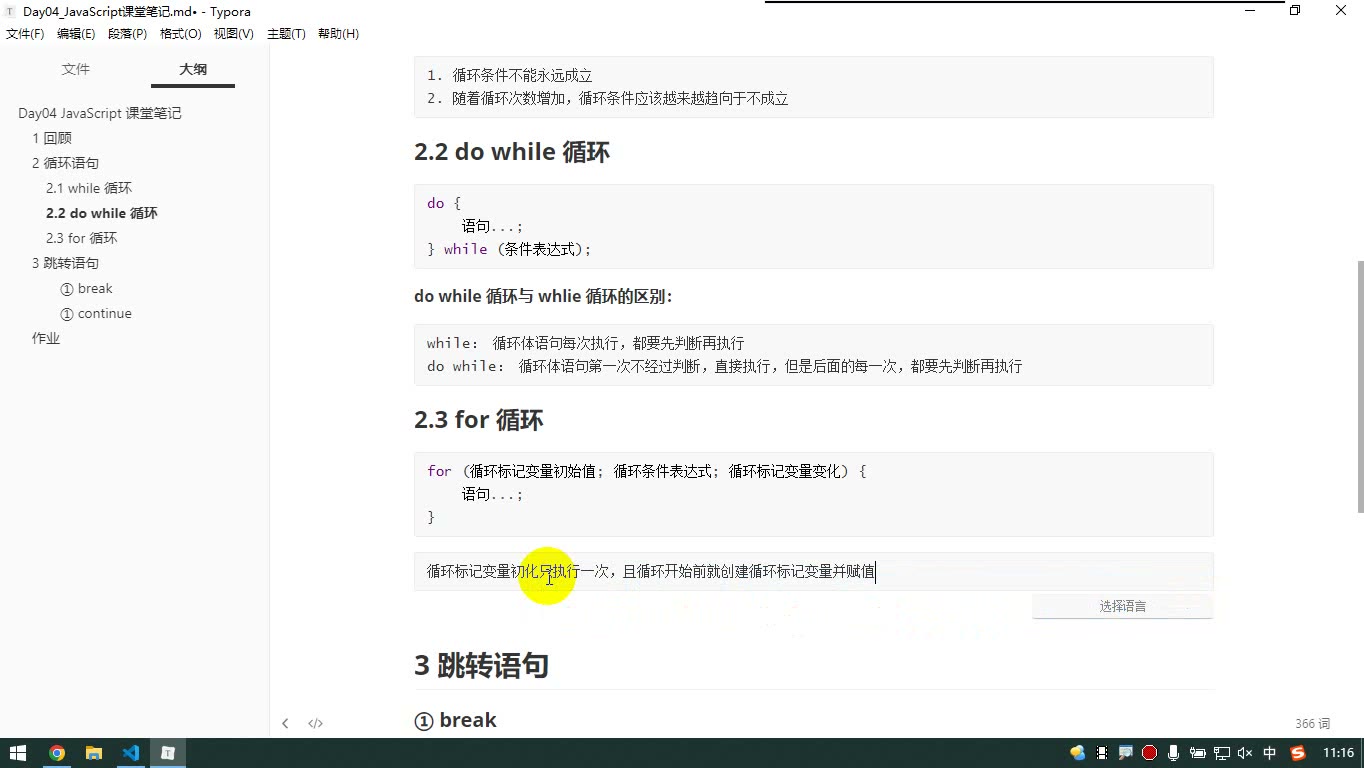Go to outline item 作业
The width and height of the screenshot is (1364, 768).
coord(46,338)
